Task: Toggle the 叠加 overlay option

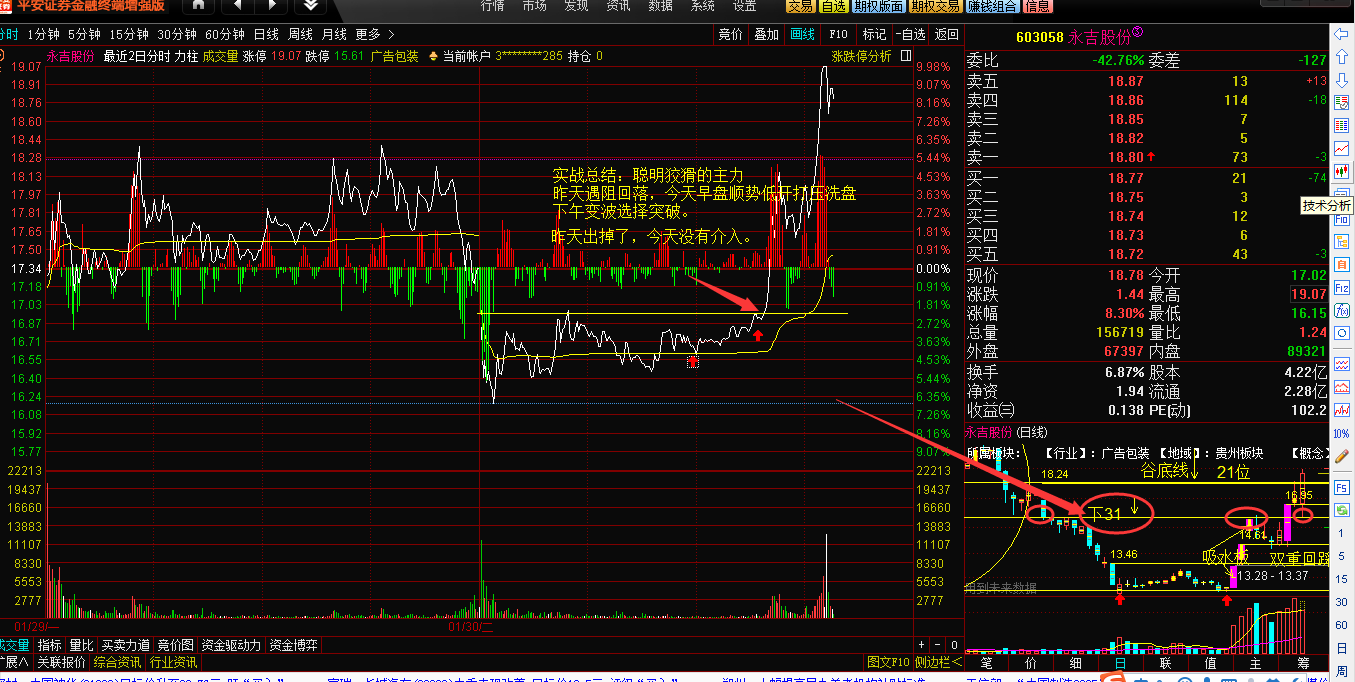Action: pyautogui.click(x=766, y=34)
